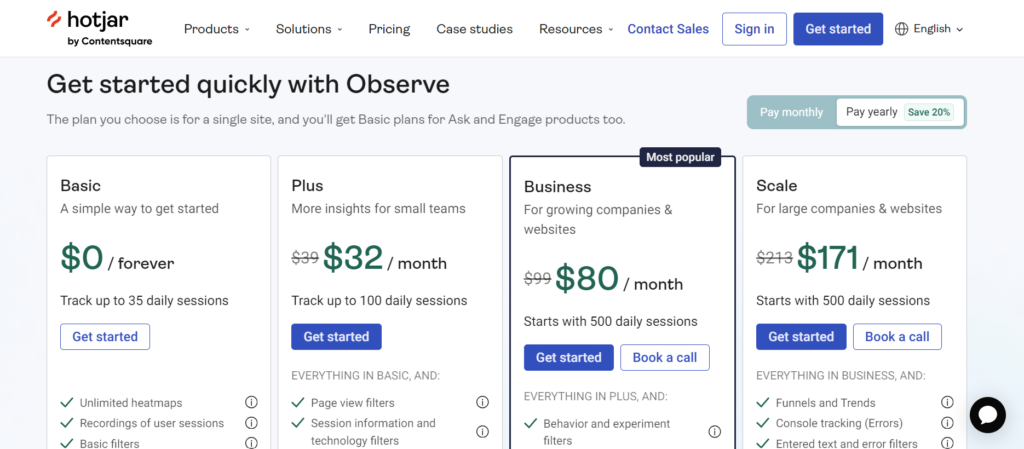Open the Solutions dropdown menu

pos(309,29)
